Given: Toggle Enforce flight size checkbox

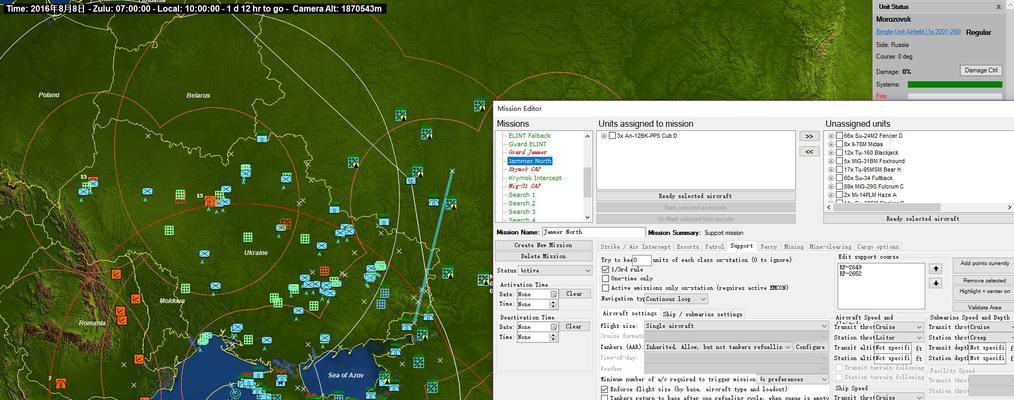Looking at the screenshot, I should pyautogui.click(x=605, y=390).
